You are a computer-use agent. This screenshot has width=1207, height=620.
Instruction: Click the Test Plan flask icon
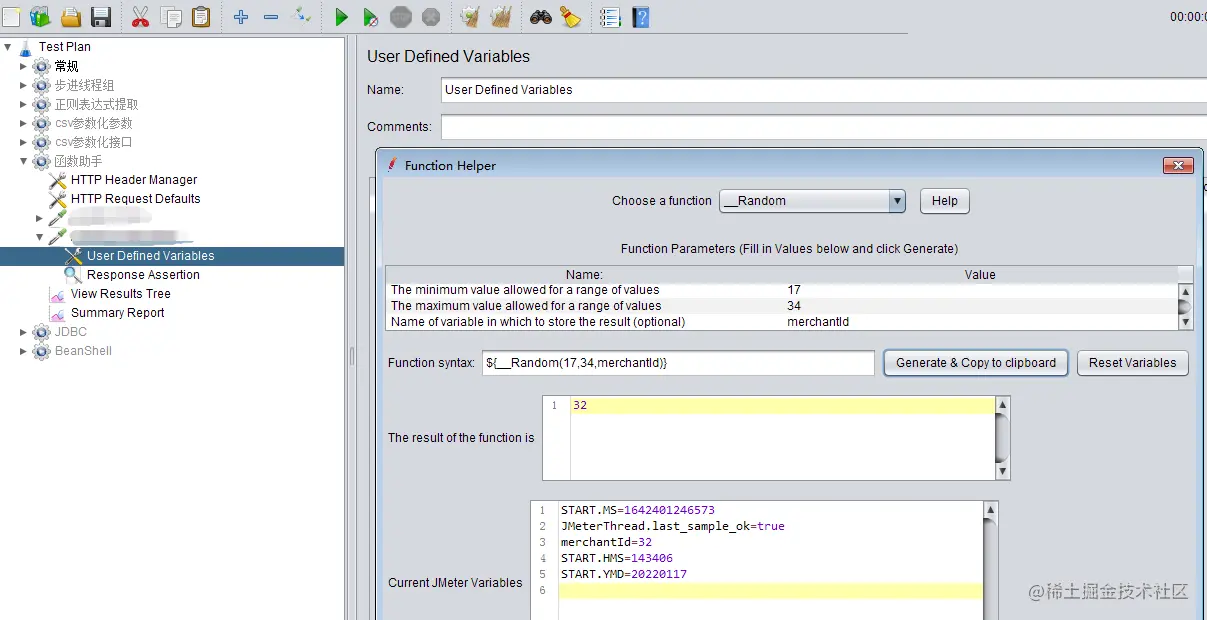pyautogui.click(x=26, y=47)
